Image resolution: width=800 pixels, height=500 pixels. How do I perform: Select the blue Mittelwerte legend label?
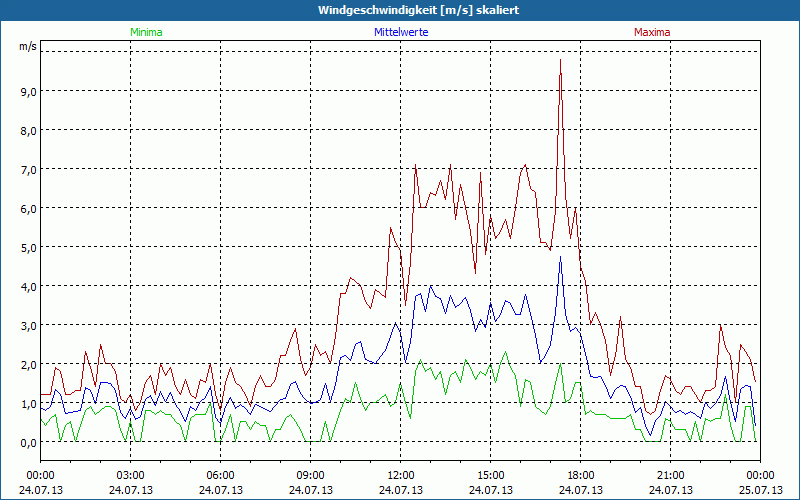402,32
